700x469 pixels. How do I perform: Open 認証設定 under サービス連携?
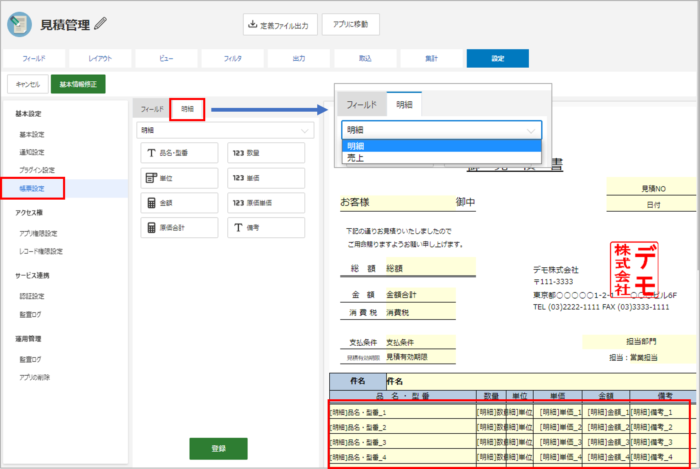32,296
